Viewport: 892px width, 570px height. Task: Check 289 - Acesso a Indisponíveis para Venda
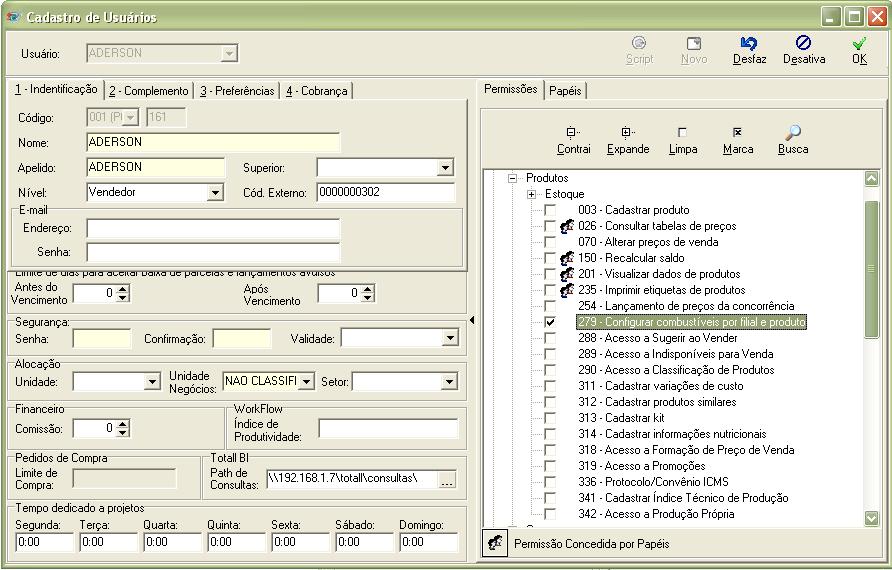[x=550, y=354]
